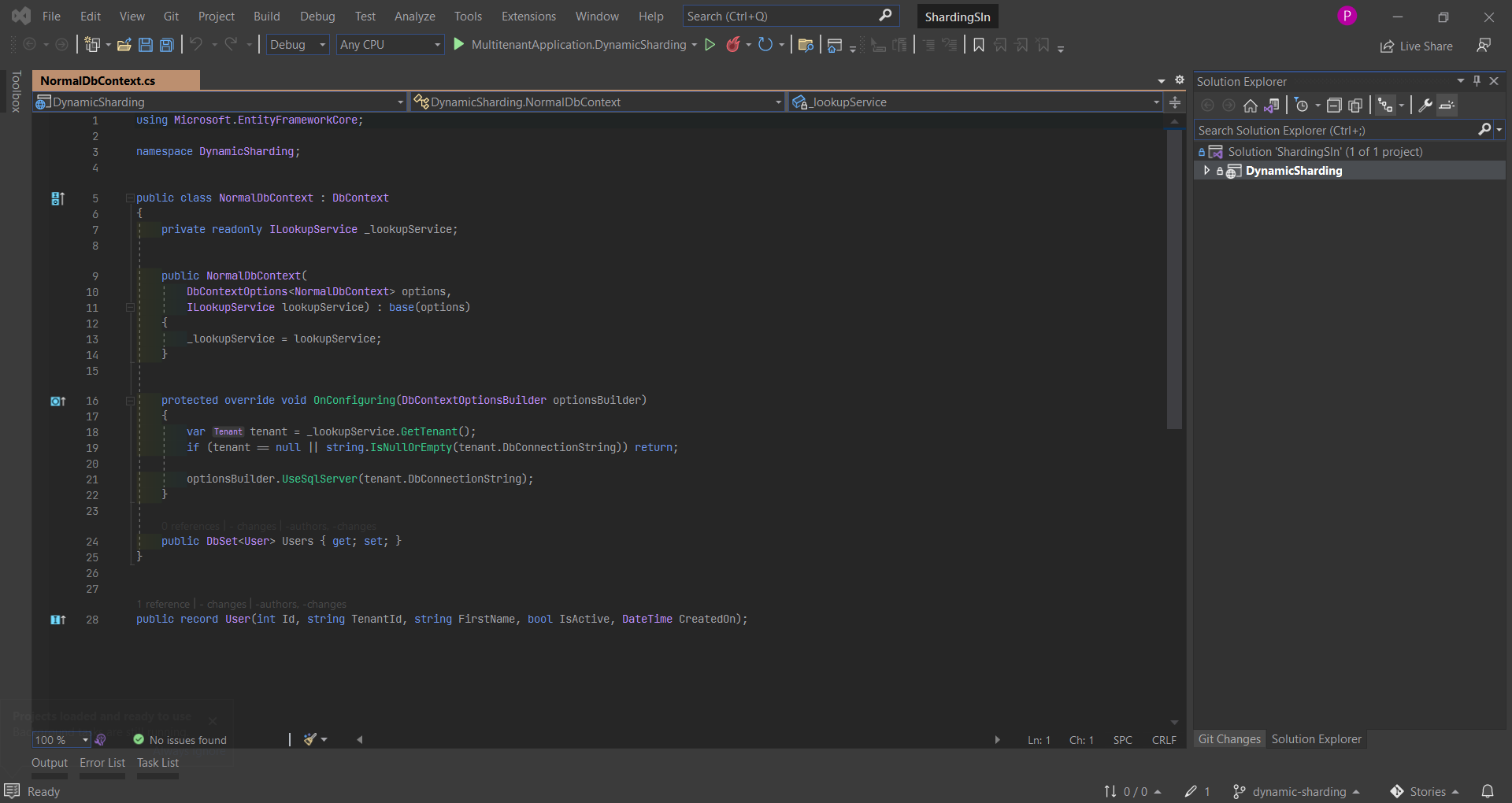
Task: Open the _lookupService member dropdown
Action: (x=975, y=102)
